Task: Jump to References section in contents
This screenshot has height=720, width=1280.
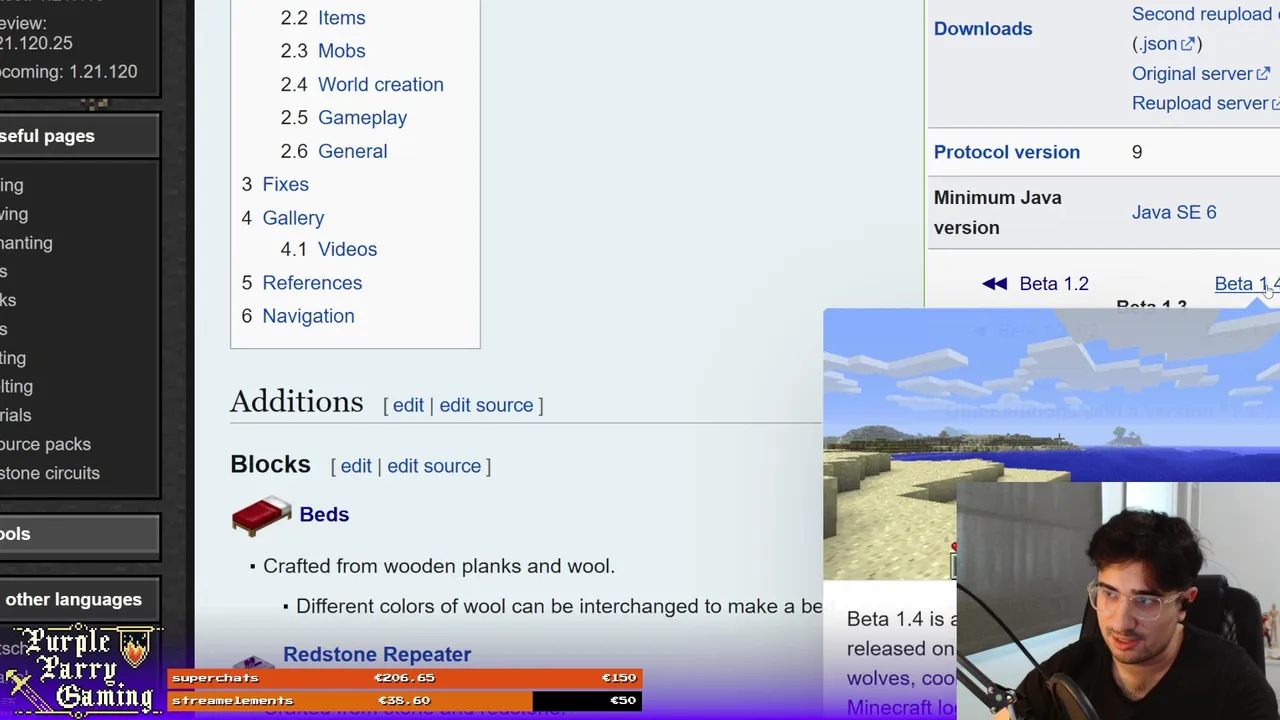Action: tap(312, 283)
